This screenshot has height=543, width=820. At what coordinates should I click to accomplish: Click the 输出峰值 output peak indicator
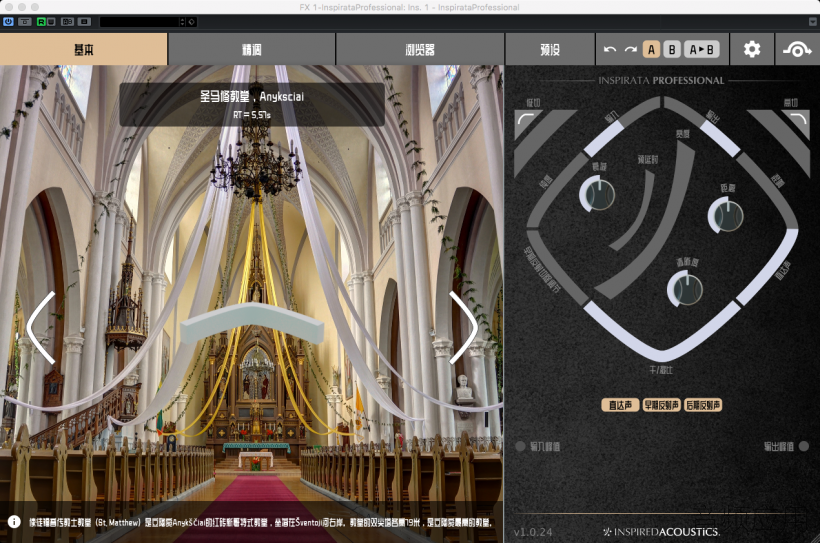(x=804, y=446)
